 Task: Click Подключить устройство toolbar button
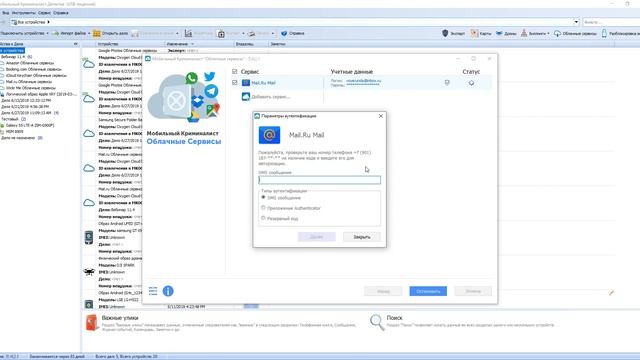point(22,33)
